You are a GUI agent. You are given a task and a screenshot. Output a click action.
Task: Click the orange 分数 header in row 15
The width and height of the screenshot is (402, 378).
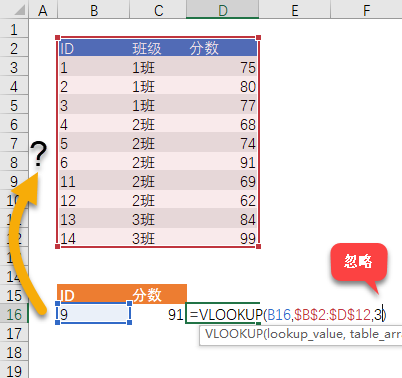pyautogui.click(x=158, y=294)
